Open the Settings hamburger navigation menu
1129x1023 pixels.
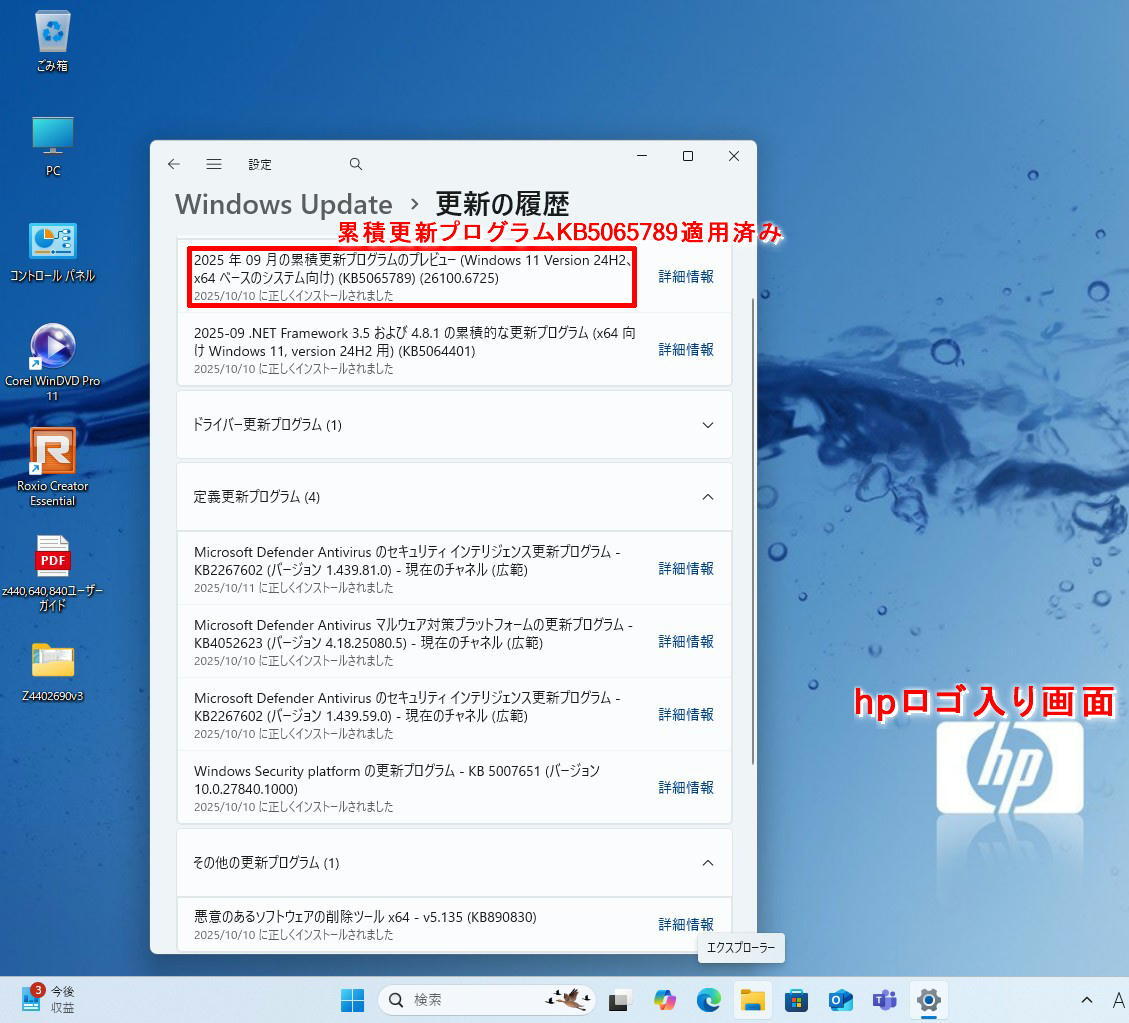tap(214, 164)
